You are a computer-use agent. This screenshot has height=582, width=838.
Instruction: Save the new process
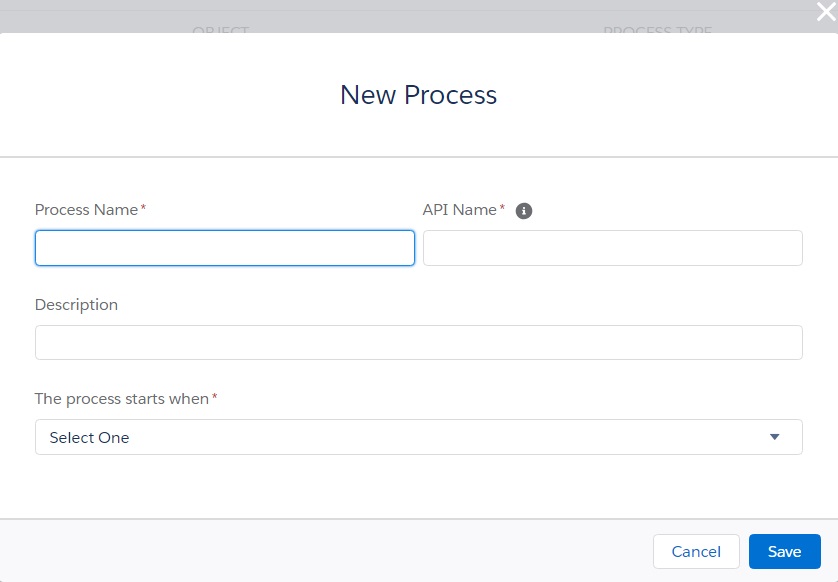click(785, 552)
